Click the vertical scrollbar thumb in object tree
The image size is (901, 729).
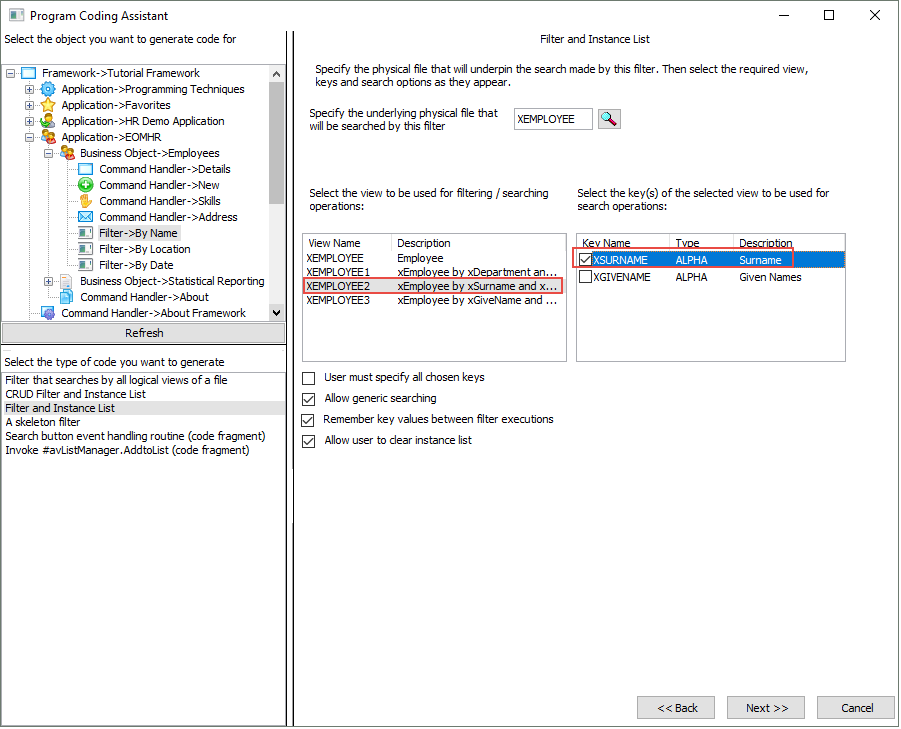coord(276,143)
